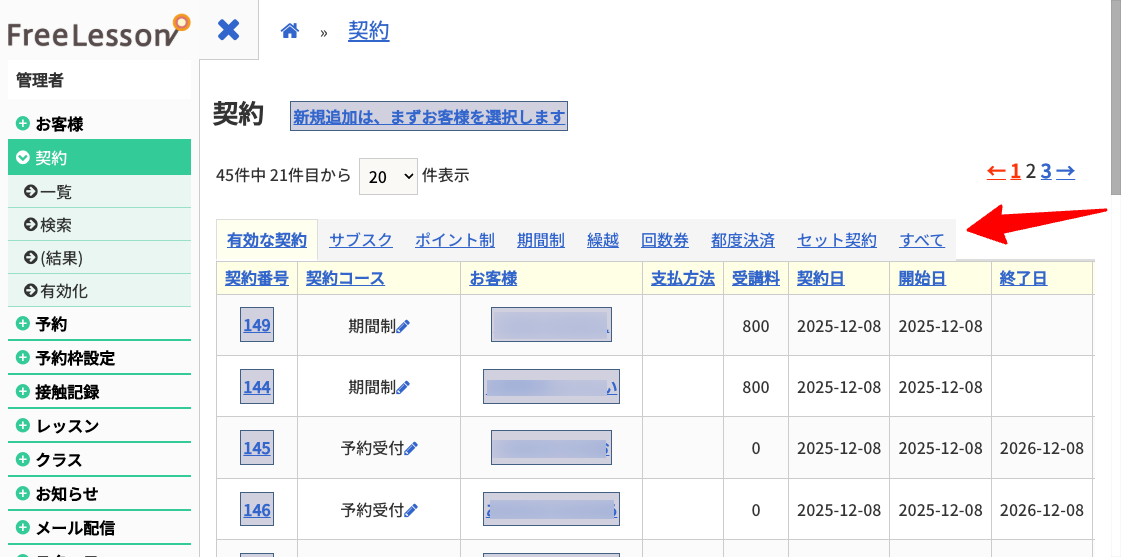Click the FreeLesson logo
The height and width of the screenshot is (557, 1121).
coord(97,31)
